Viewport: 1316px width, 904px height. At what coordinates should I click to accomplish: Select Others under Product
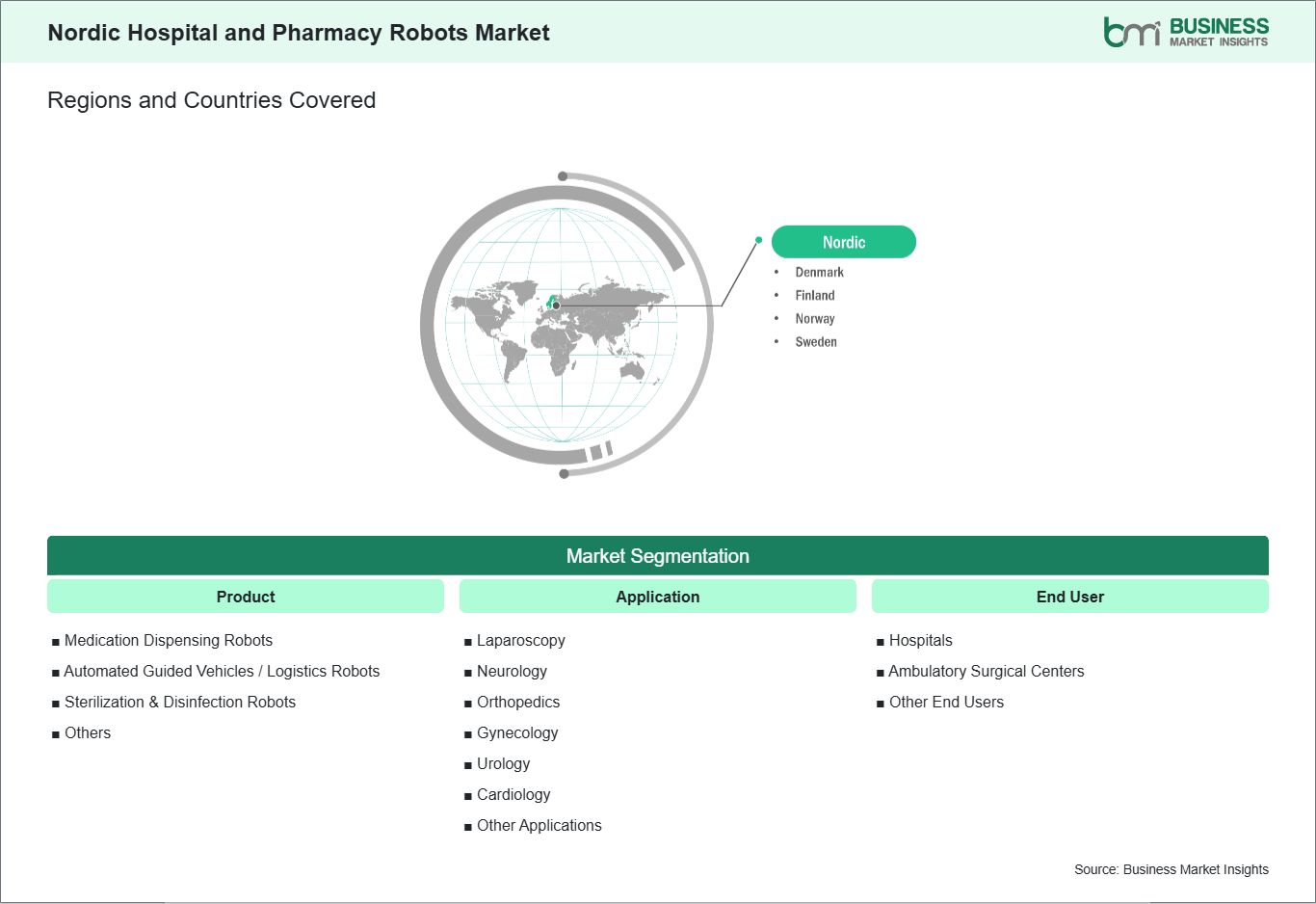(x=88, y=733)
